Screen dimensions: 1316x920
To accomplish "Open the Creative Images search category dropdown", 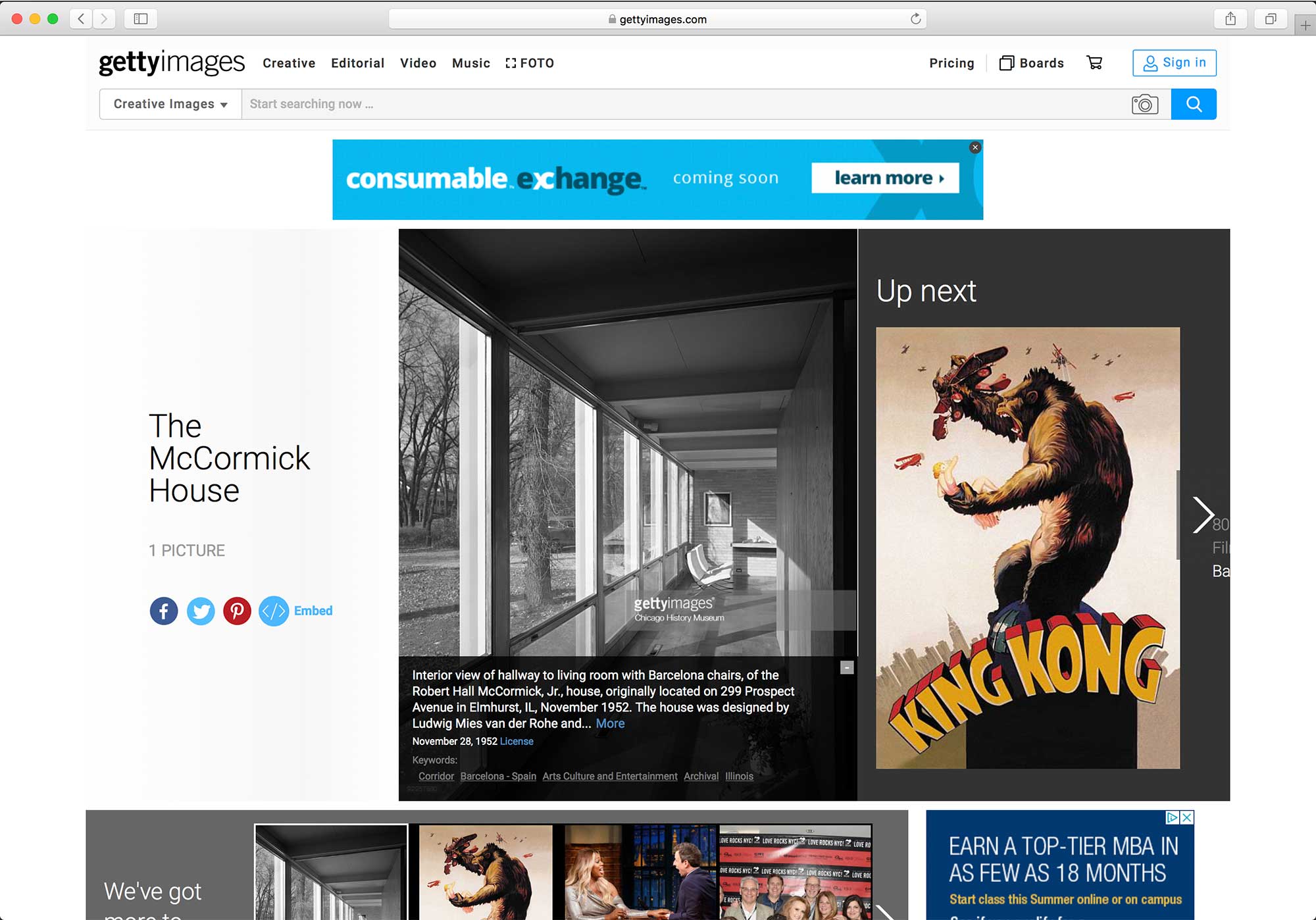I will click(x=168, y=103).
